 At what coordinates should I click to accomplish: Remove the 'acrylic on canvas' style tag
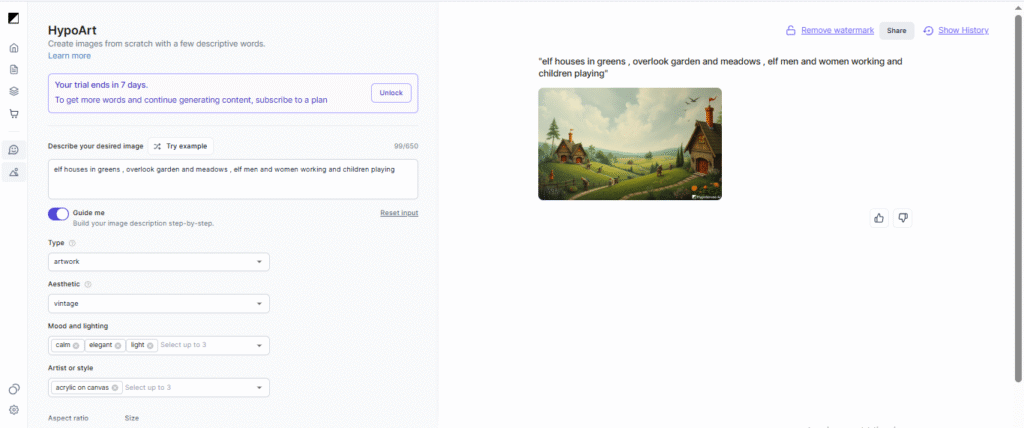[x=115, y=388]
